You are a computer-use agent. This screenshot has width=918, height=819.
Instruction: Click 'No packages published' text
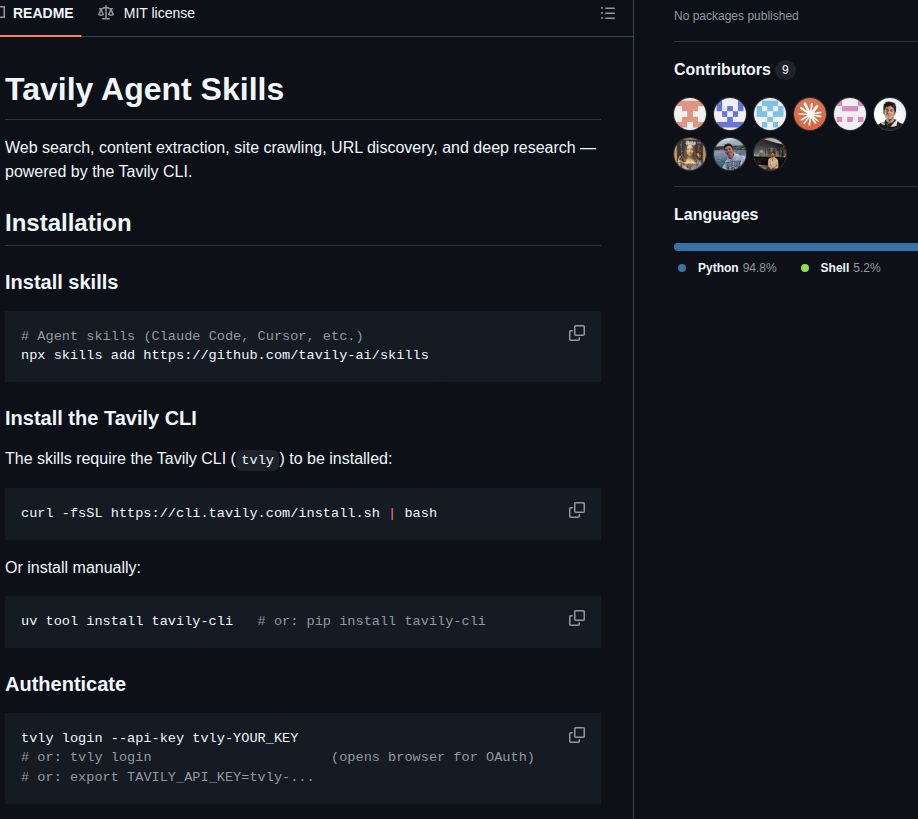(736, 16)
